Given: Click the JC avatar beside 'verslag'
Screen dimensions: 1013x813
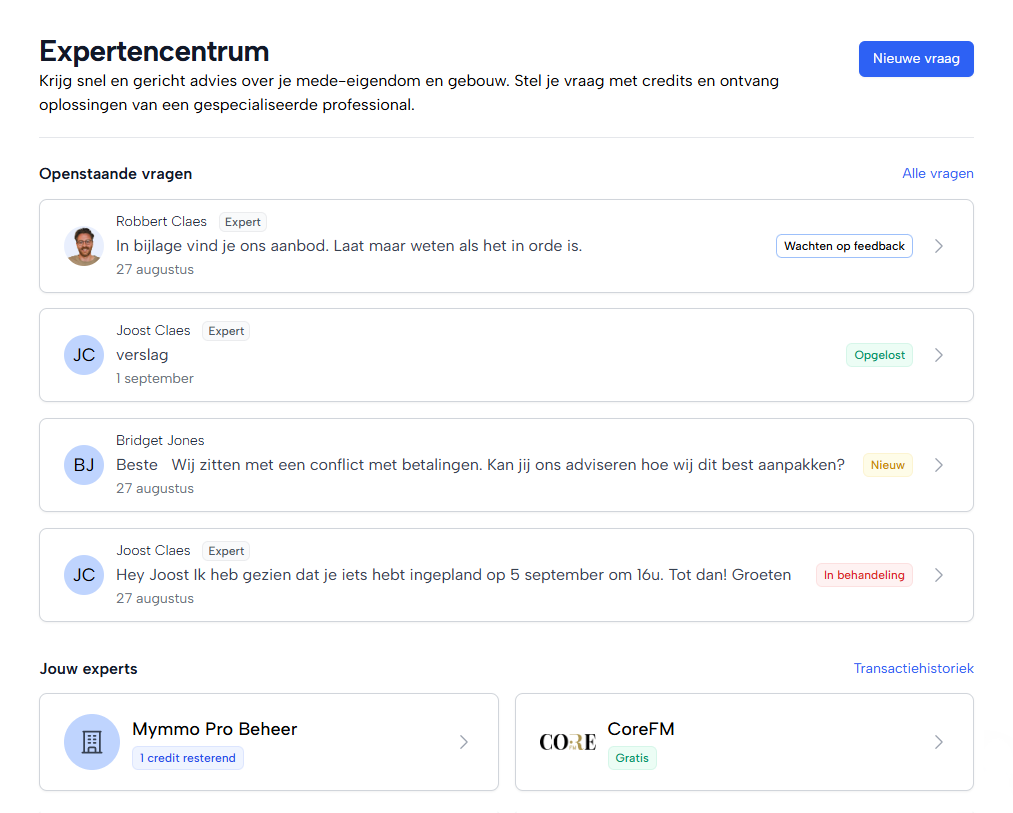Looking at the screenshot, I should pyautogui.click(x=84, y=355).
